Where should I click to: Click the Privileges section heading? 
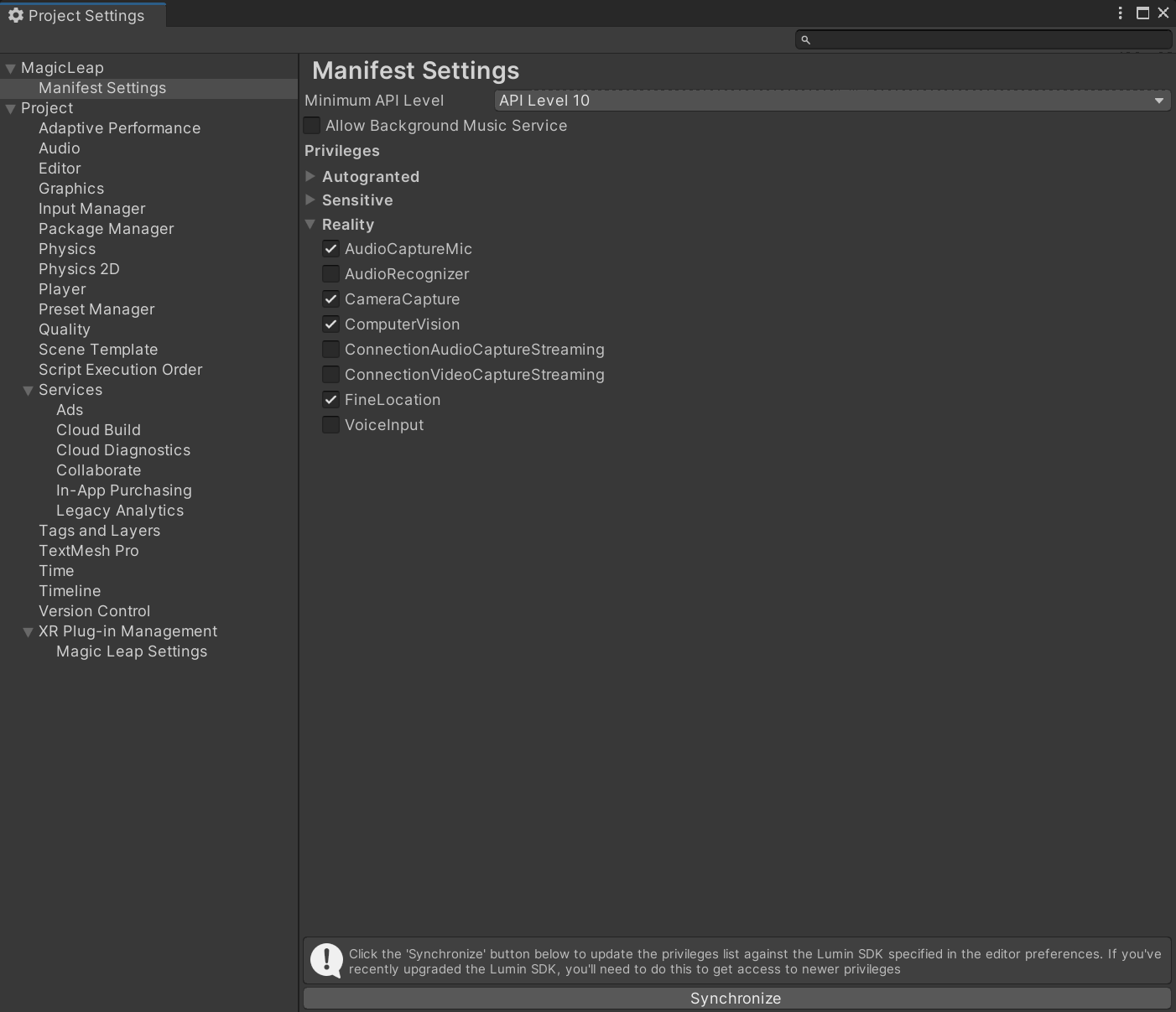[342, 151]
